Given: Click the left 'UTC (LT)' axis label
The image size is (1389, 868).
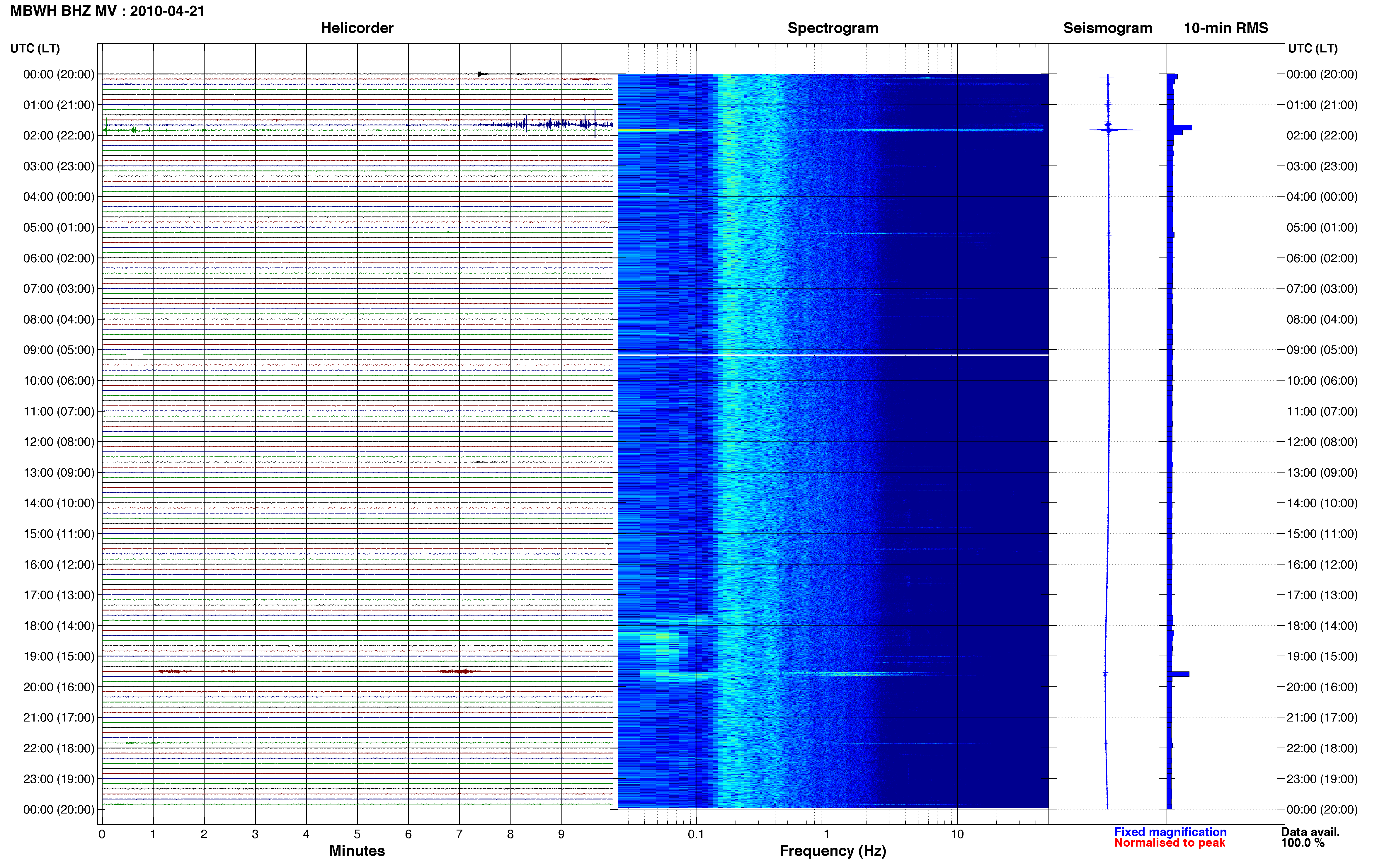Looking at the screenshot, I should [x=35, y=48].
